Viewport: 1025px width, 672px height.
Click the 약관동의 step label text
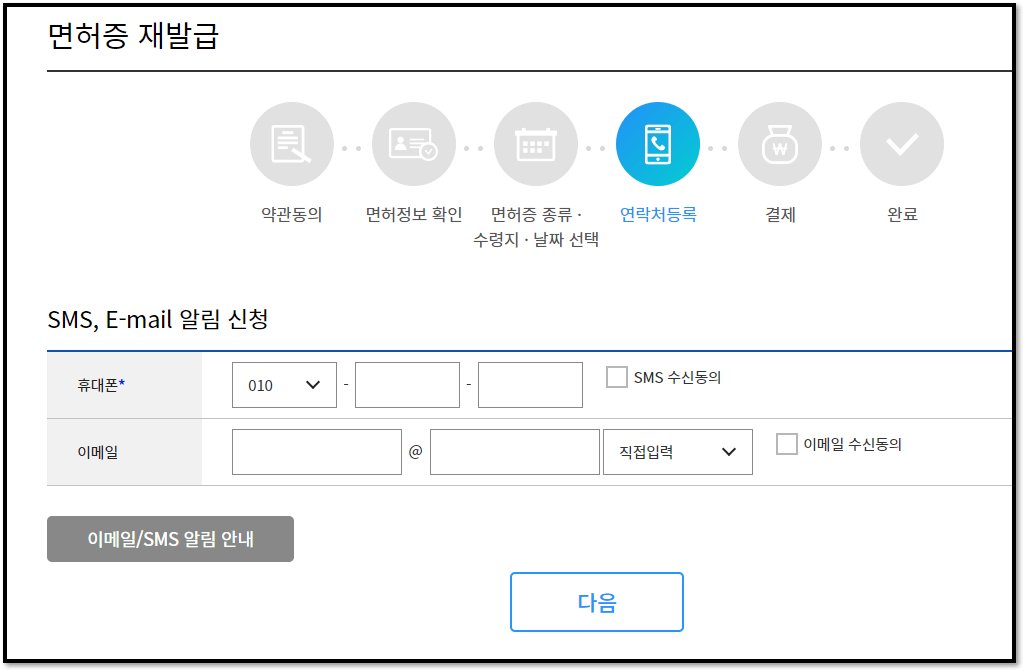[x=291, y=213]
